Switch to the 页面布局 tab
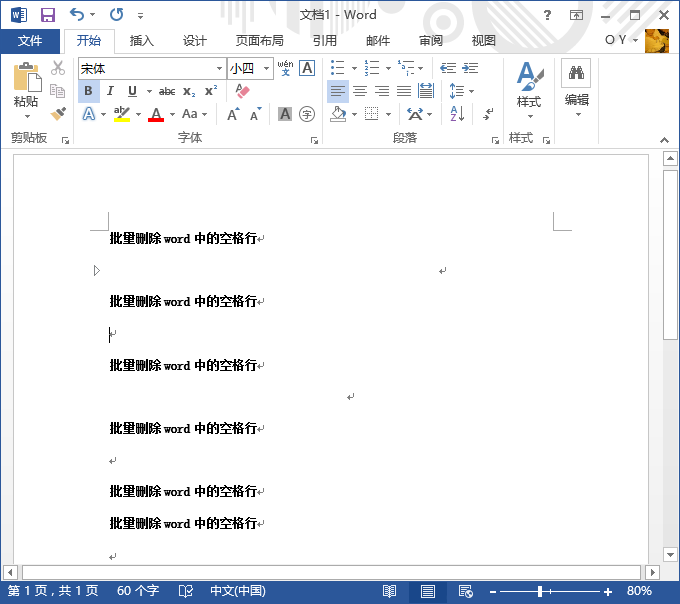 (259, 41)
